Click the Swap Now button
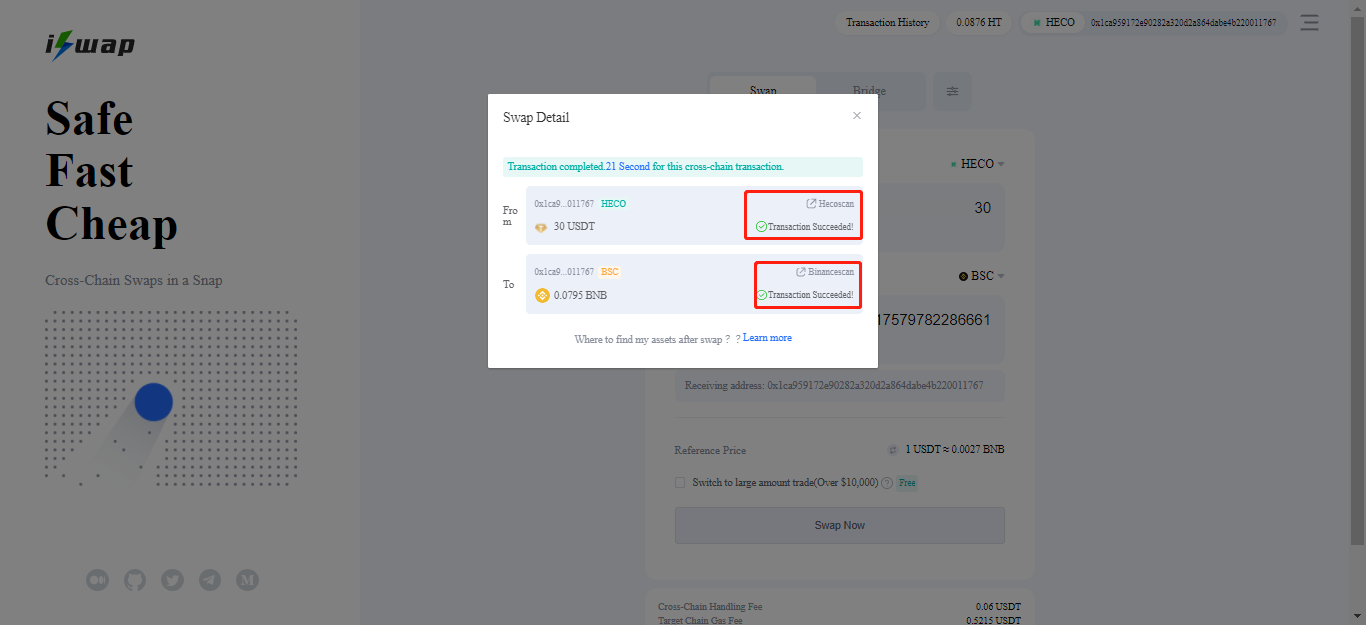 pos(840,525)
